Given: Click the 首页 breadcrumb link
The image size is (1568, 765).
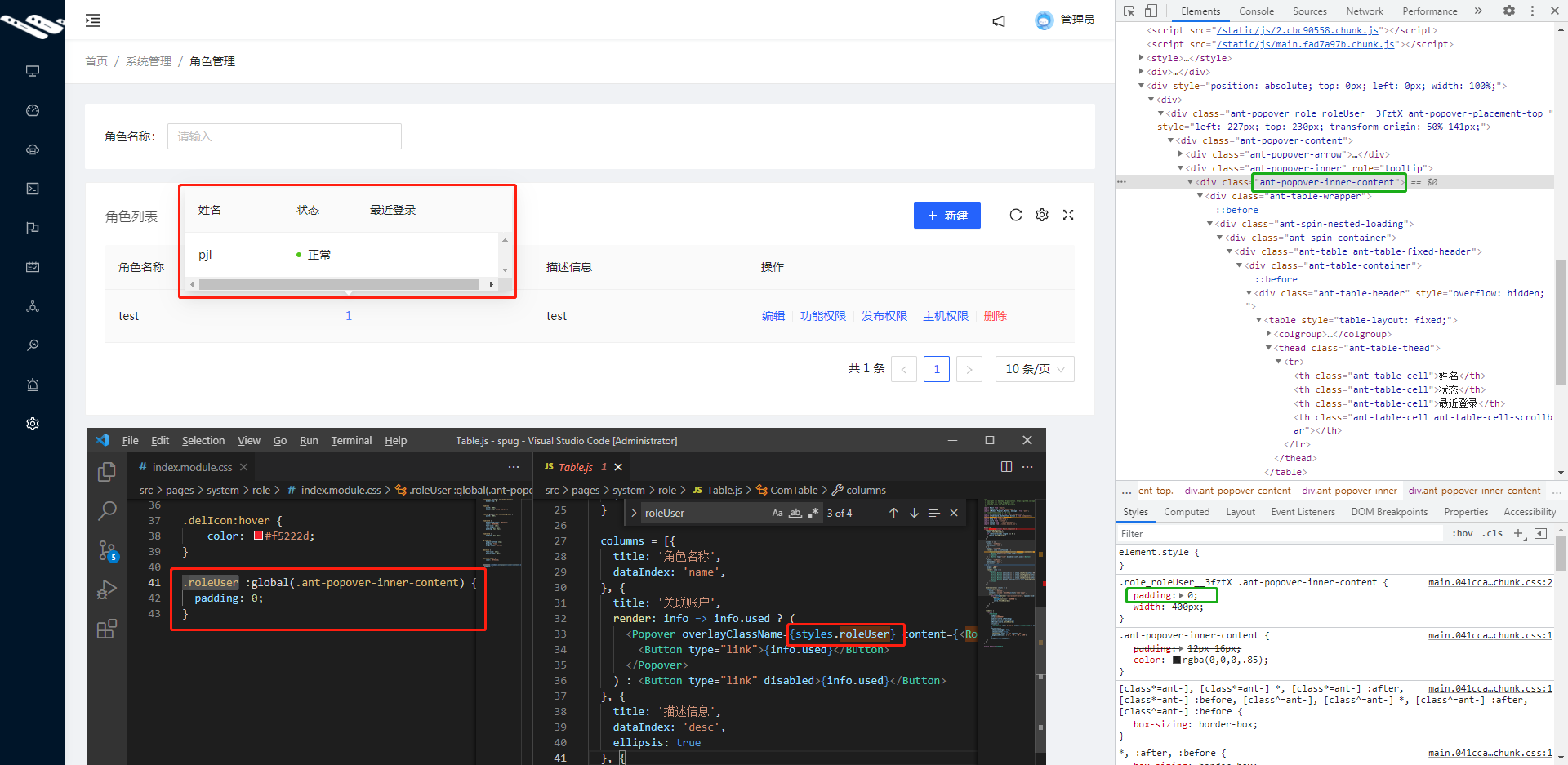Looking at the screenshot, I should click(x=96, y=61).
